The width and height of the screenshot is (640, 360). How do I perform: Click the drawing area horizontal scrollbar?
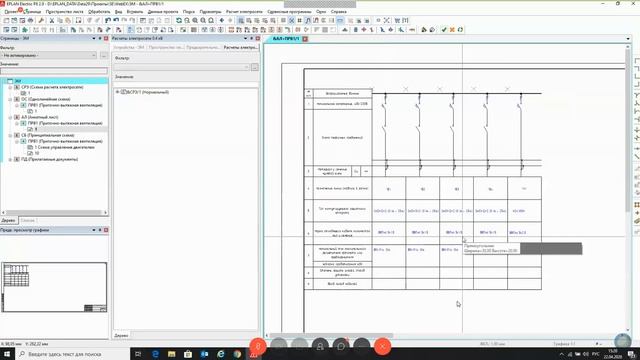click(445, 336)
